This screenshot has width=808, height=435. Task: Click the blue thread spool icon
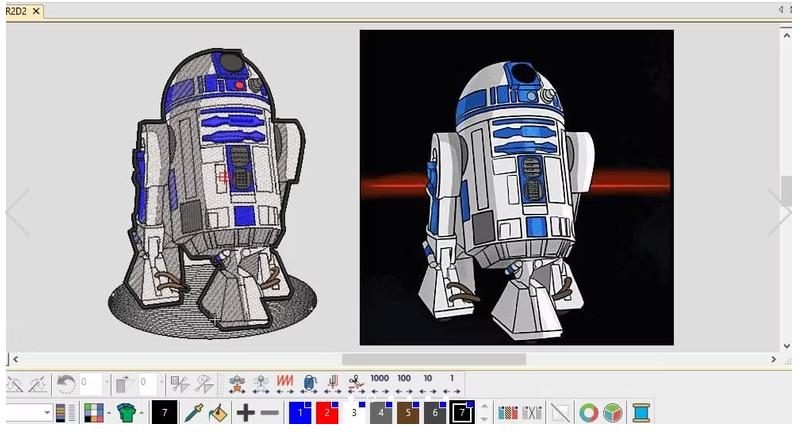[642, 413]
